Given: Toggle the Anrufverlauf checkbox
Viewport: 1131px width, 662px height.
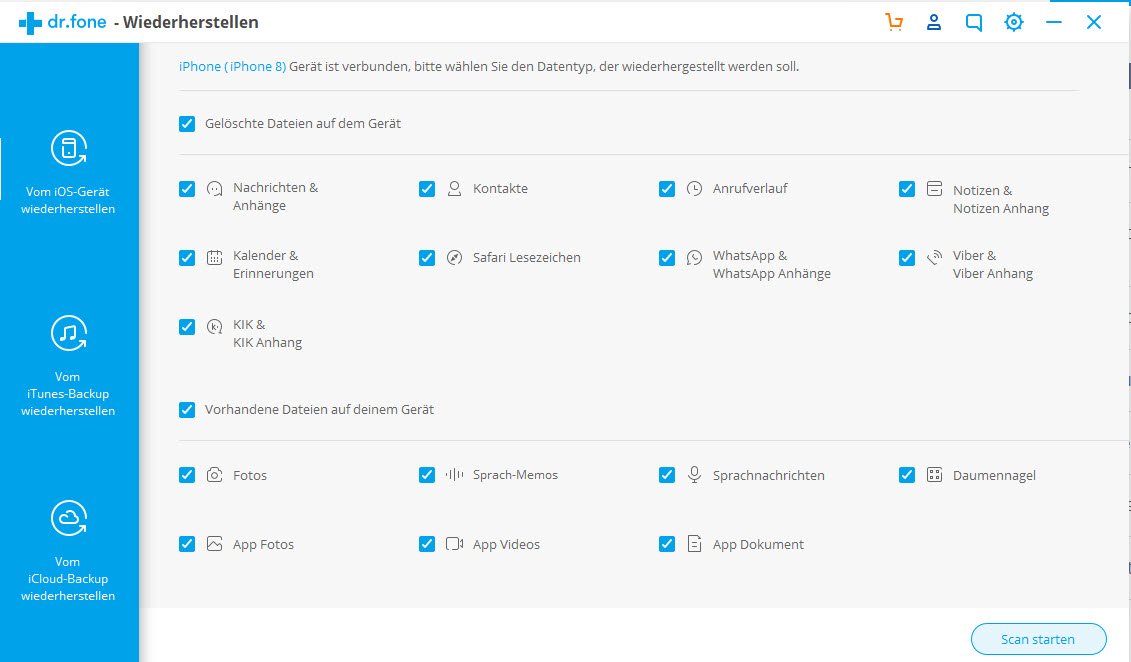Looking at the screenshot, I should pos(667,189).
